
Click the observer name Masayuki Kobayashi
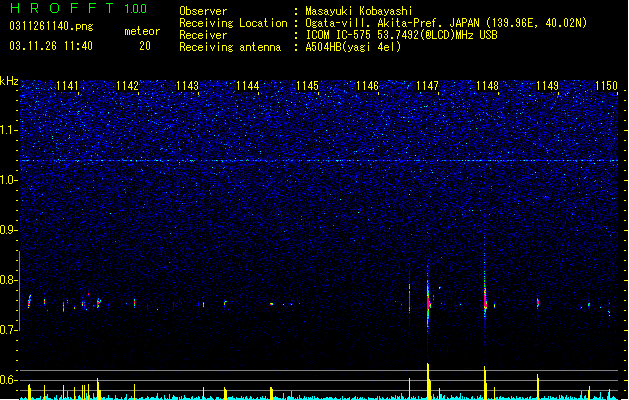(359, 11)
